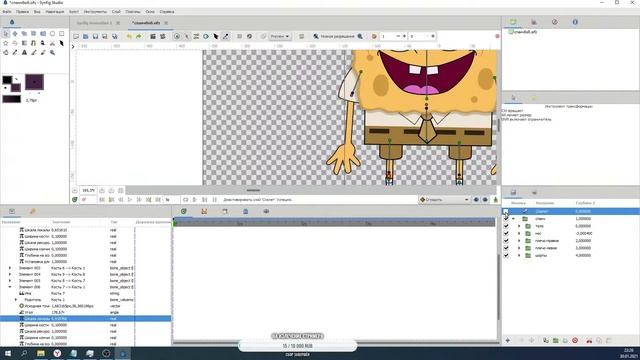This screenshot has width=640, height=360.
Task: Expand the тело layer group
Action: coord(519,226)
